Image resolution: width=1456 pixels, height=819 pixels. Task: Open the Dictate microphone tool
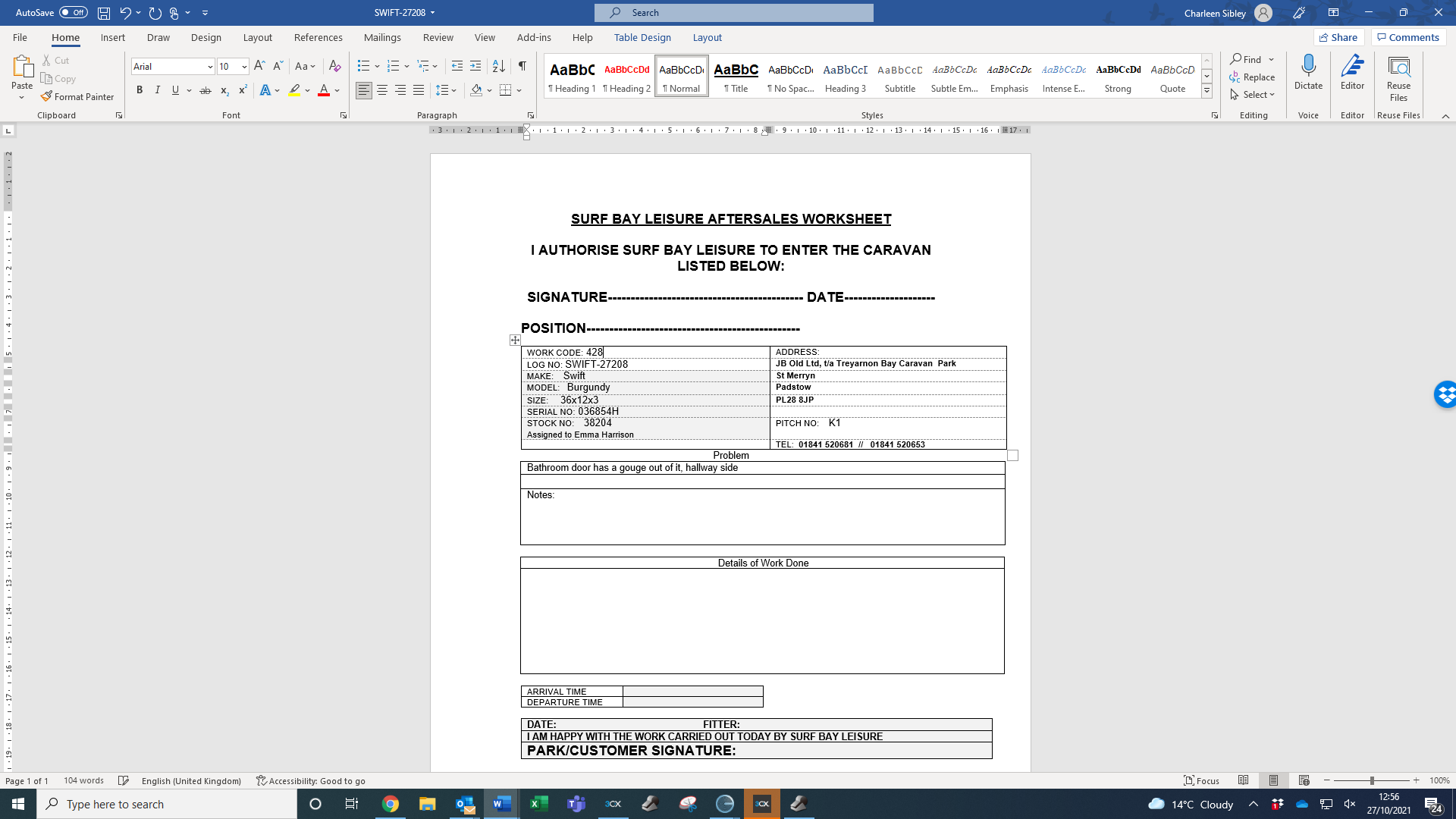pos(1308,72)
